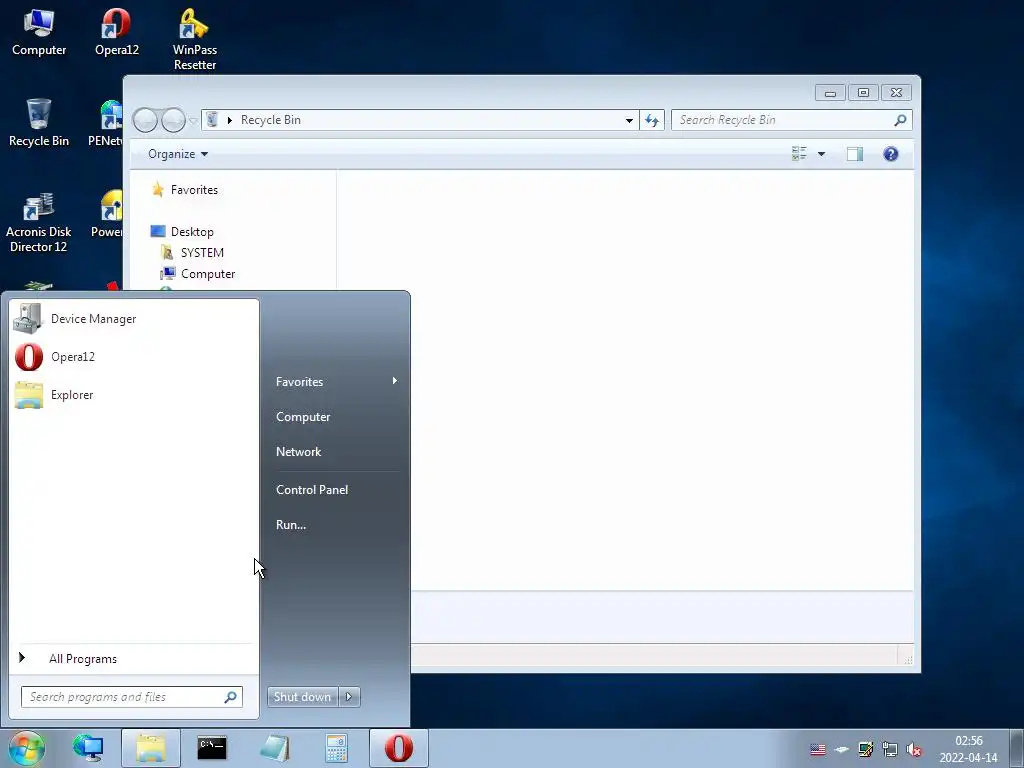The height and width of the screenshot is (768, 1024).
Task: Open Network from the Start menu
Action: click(298, 452)
